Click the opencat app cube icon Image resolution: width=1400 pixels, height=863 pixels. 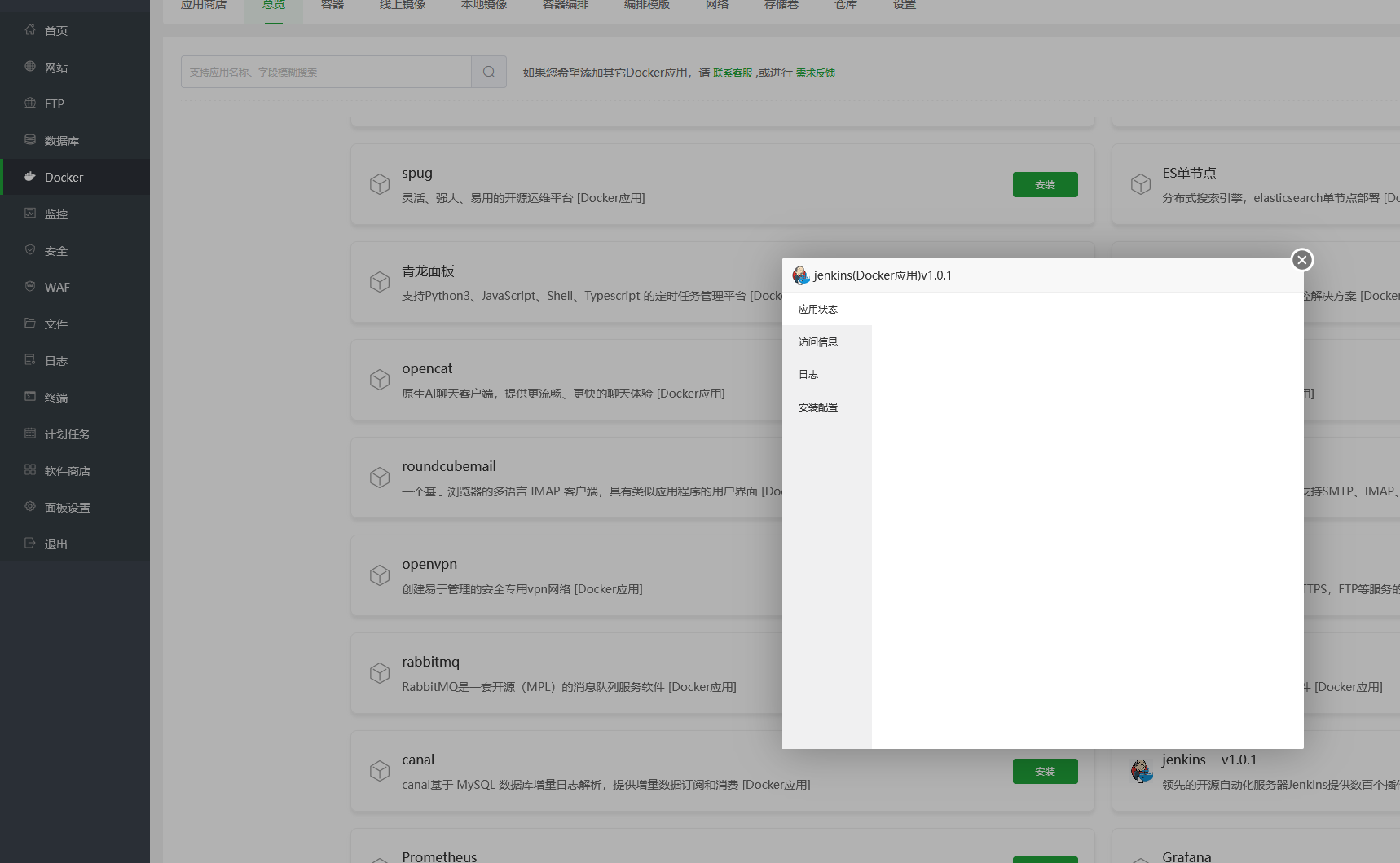[x=380, y=380]
